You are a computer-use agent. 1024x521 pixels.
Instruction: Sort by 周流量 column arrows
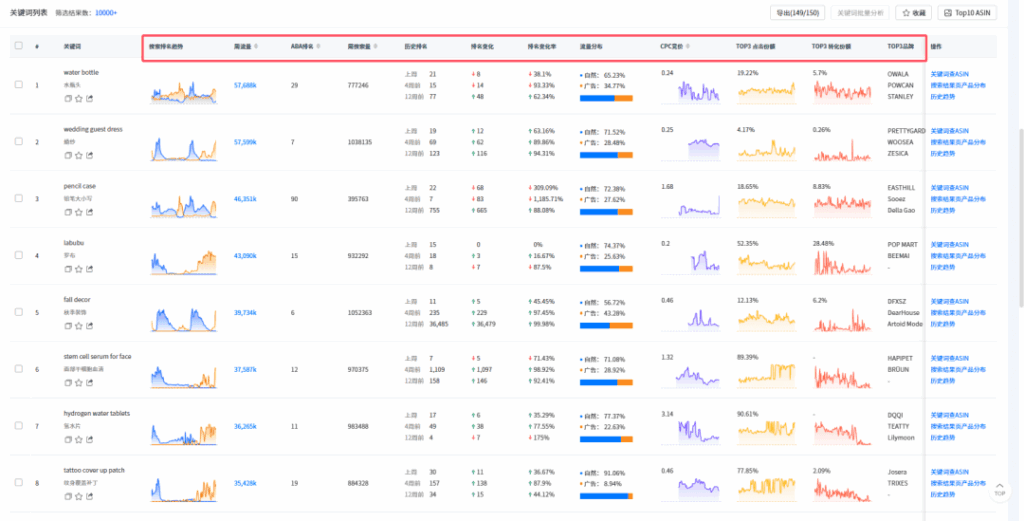click(x=256, y=46)
